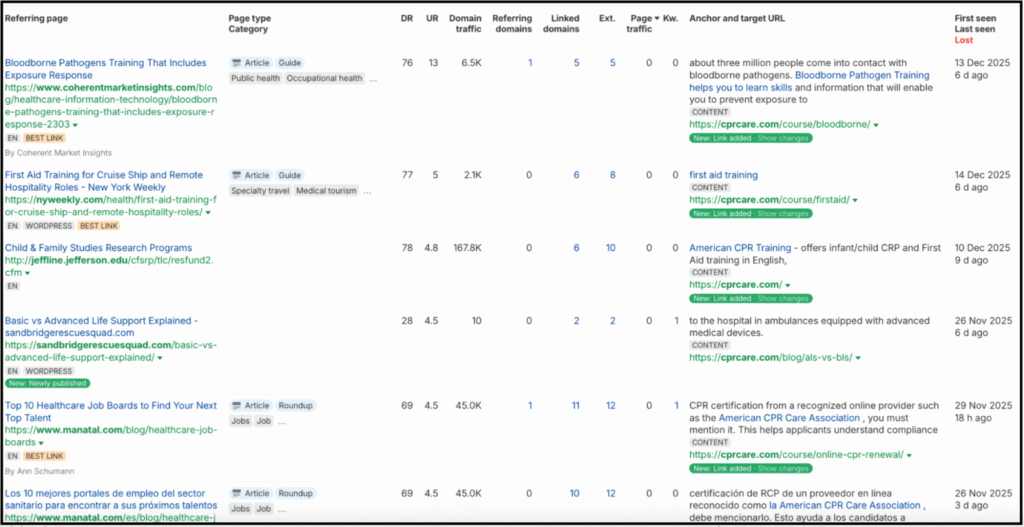Expand cprcare.com/course/online-cpr-renewal/ URL dropdown
This screenshot has height=527, width=1024.
coord(909,455)
